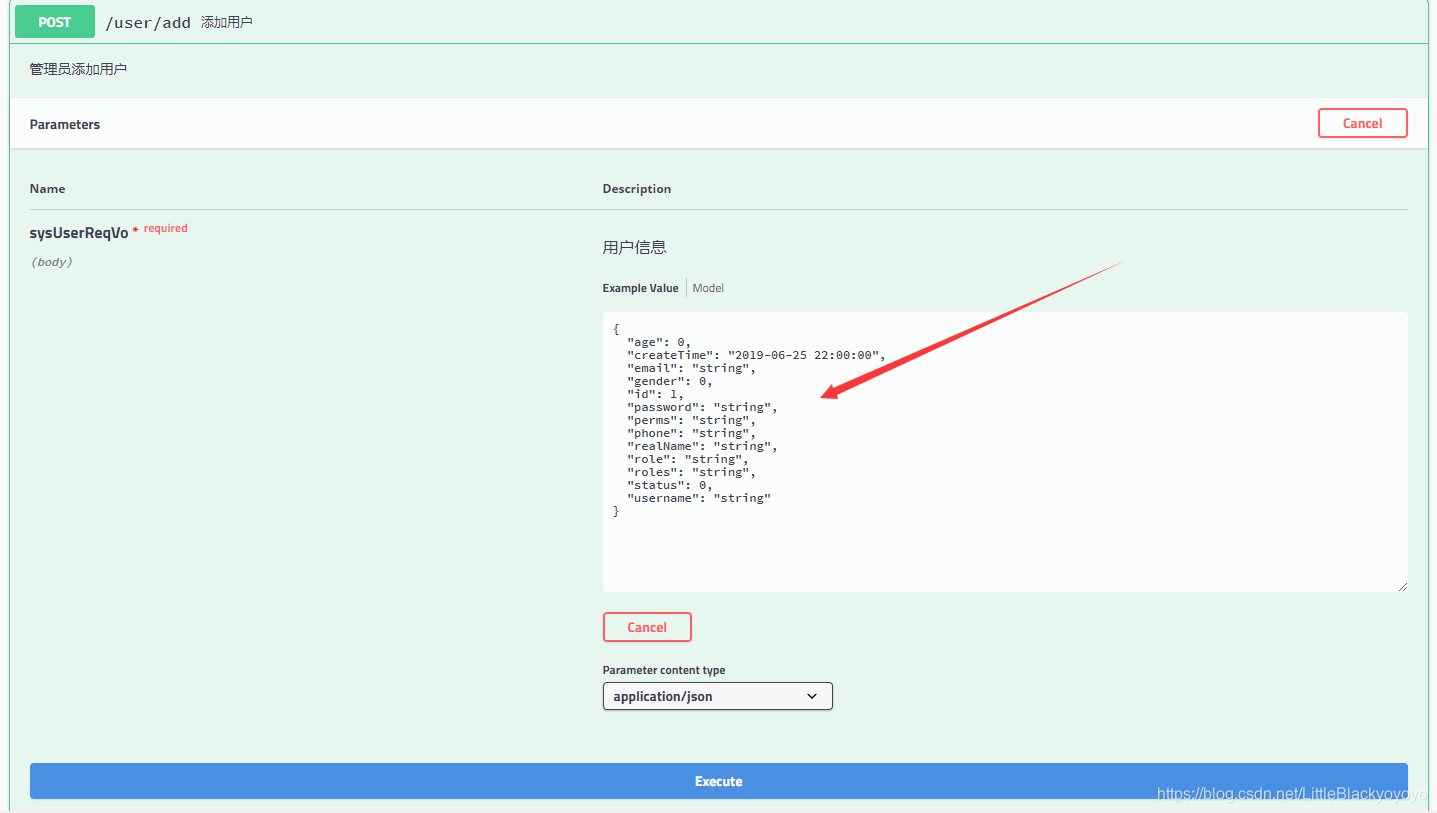
Task: Switch to the Model tab
Action: (708, 288)
